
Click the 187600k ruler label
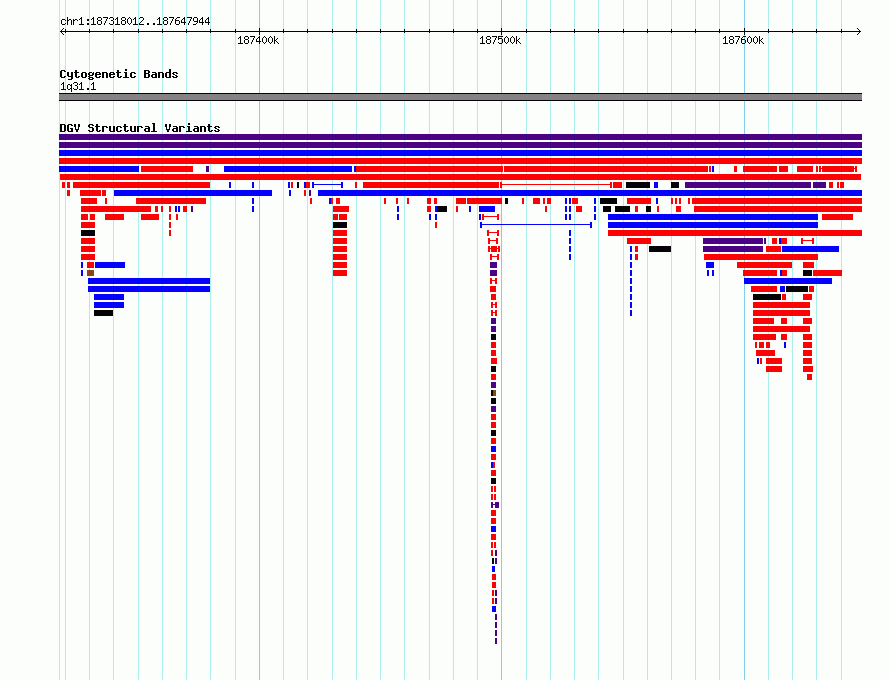point(742,40)
